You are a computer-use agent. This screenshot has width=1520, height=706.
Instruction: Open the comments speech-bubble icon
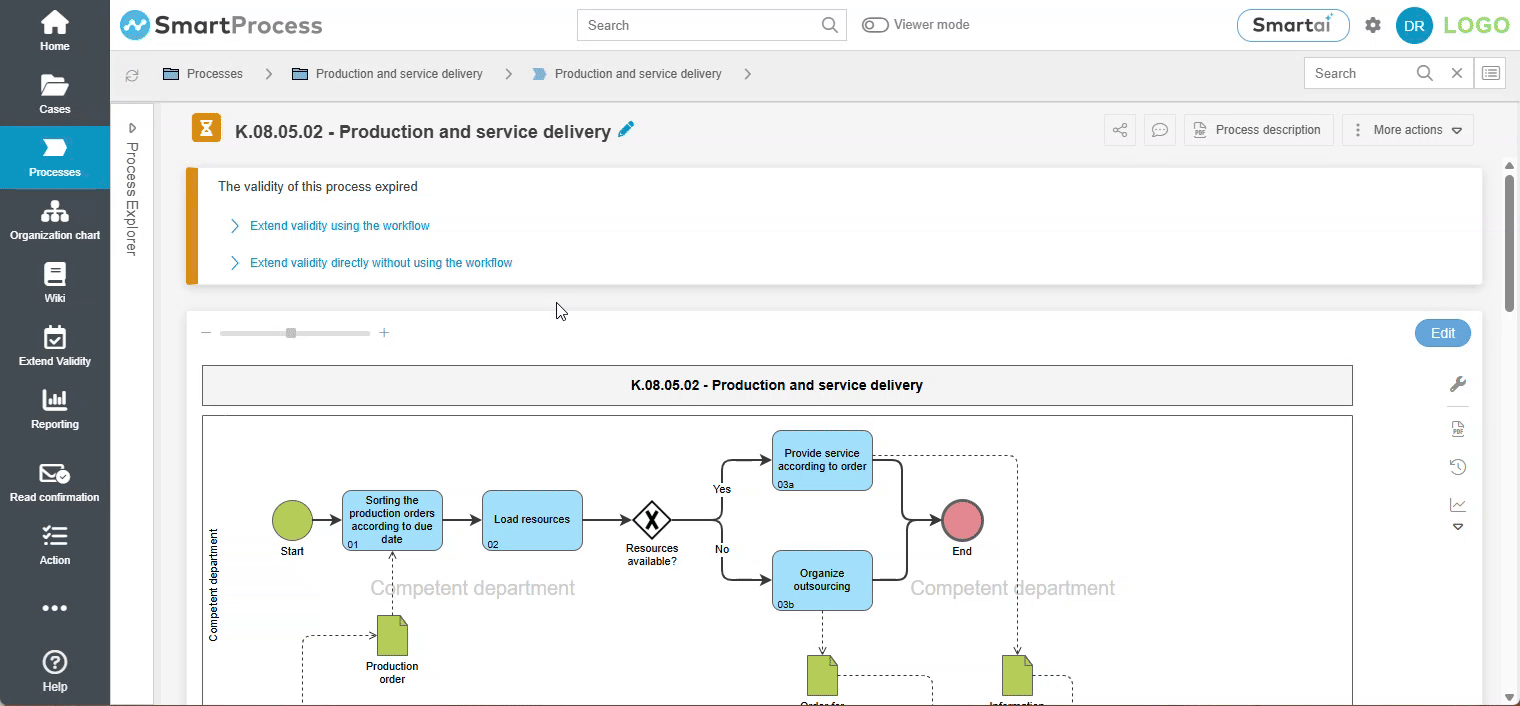[1160, 130]
